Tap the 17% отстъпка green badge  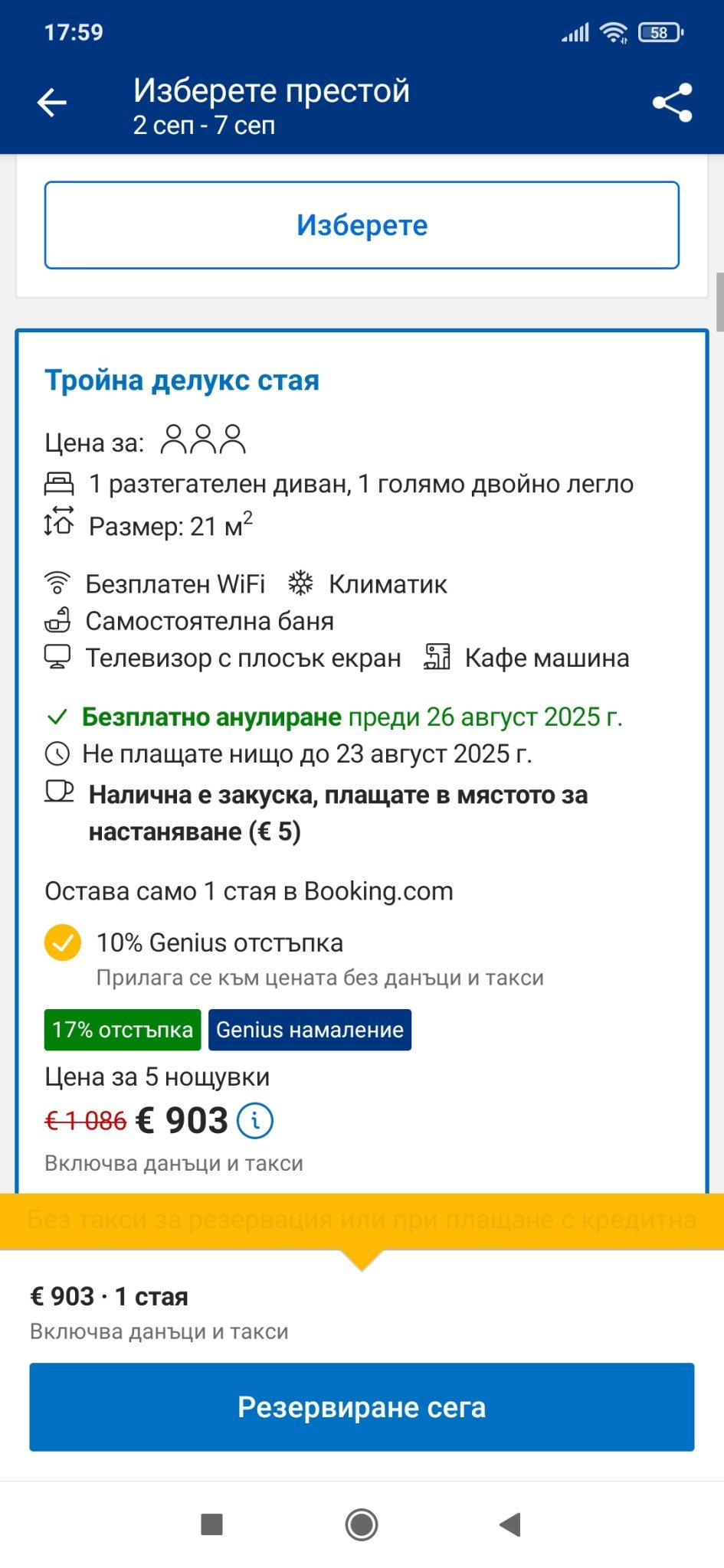(x=123, y=1030)
